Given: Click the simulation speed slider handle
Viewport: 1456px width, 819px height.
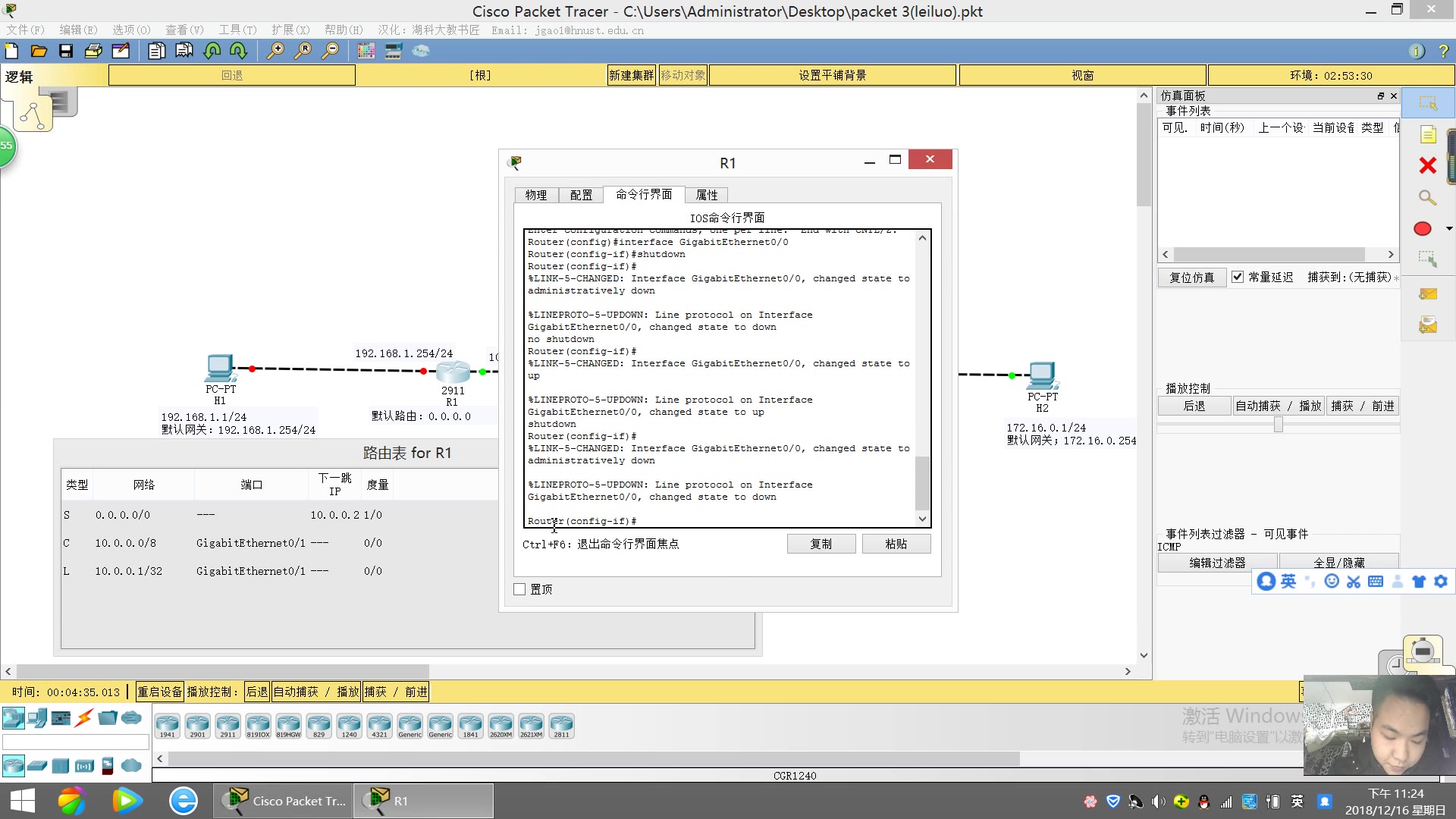Looking at the screenshot, I should pos(1279,425).
